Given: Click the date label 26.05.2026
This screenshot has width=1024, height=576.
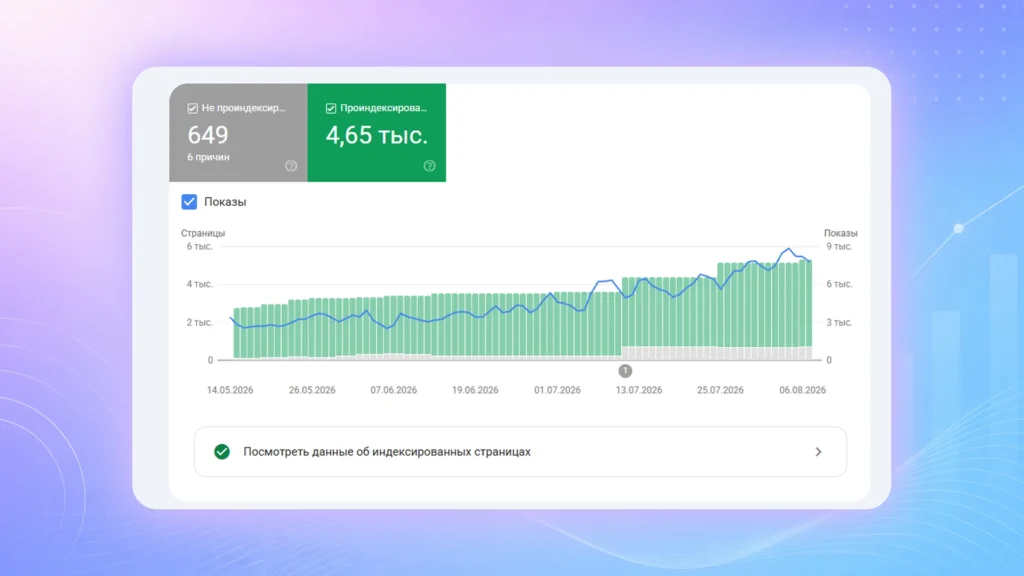Looking at the screenshot, I should pyautogui.click(x=312, y=390).
